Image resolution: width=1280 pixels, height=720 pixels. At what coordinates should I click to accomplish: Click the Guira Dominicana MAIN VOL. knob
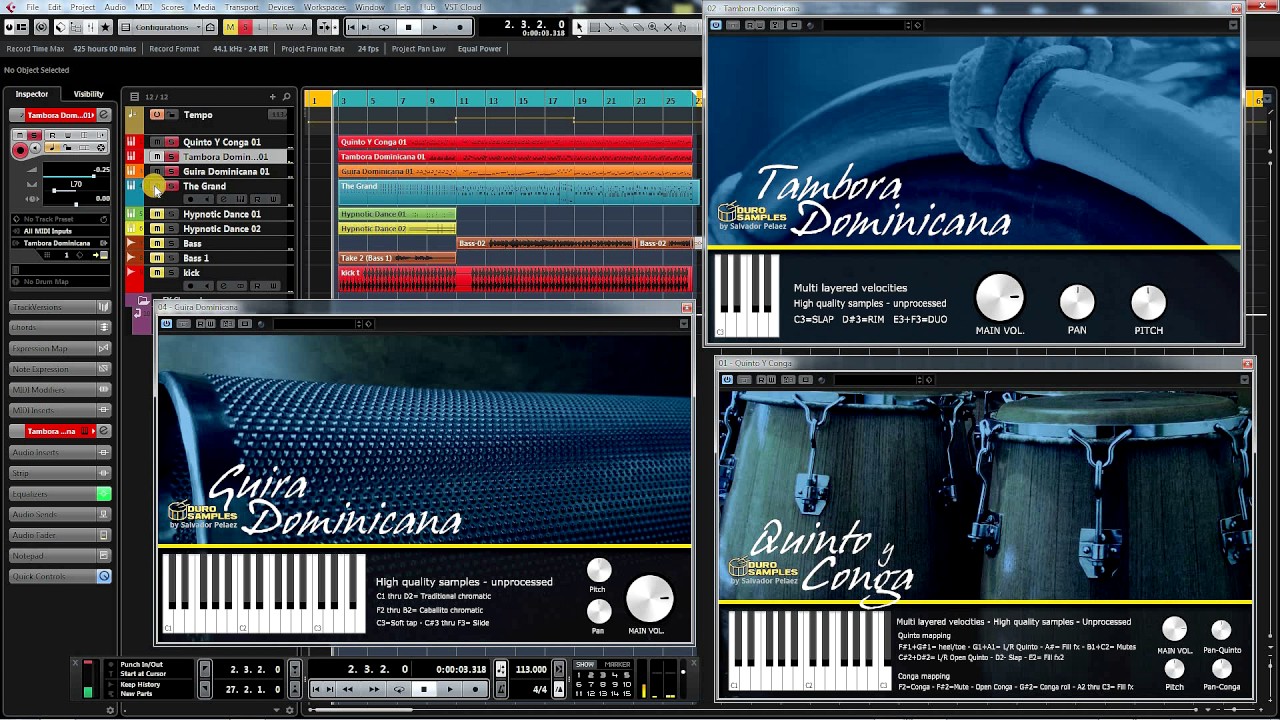649,598
